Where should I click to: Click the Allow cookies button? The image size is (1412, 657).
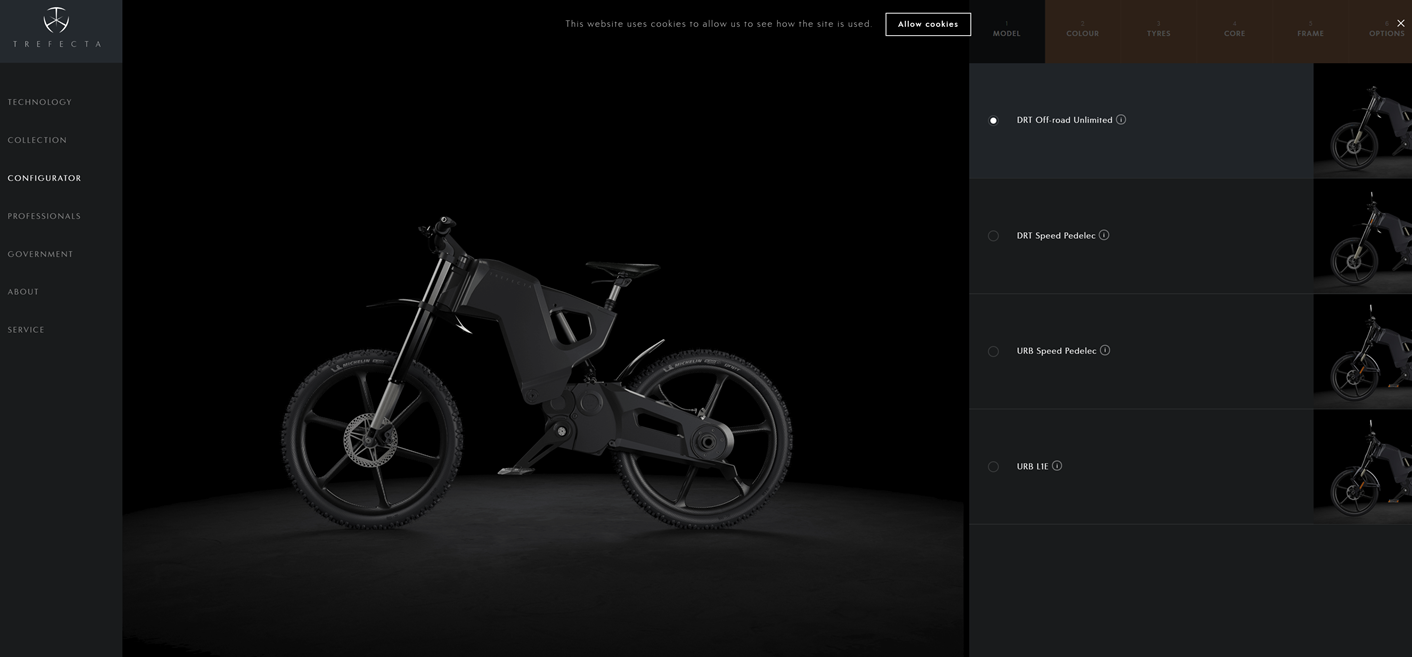pyautogui.click(x=927, y=24)
